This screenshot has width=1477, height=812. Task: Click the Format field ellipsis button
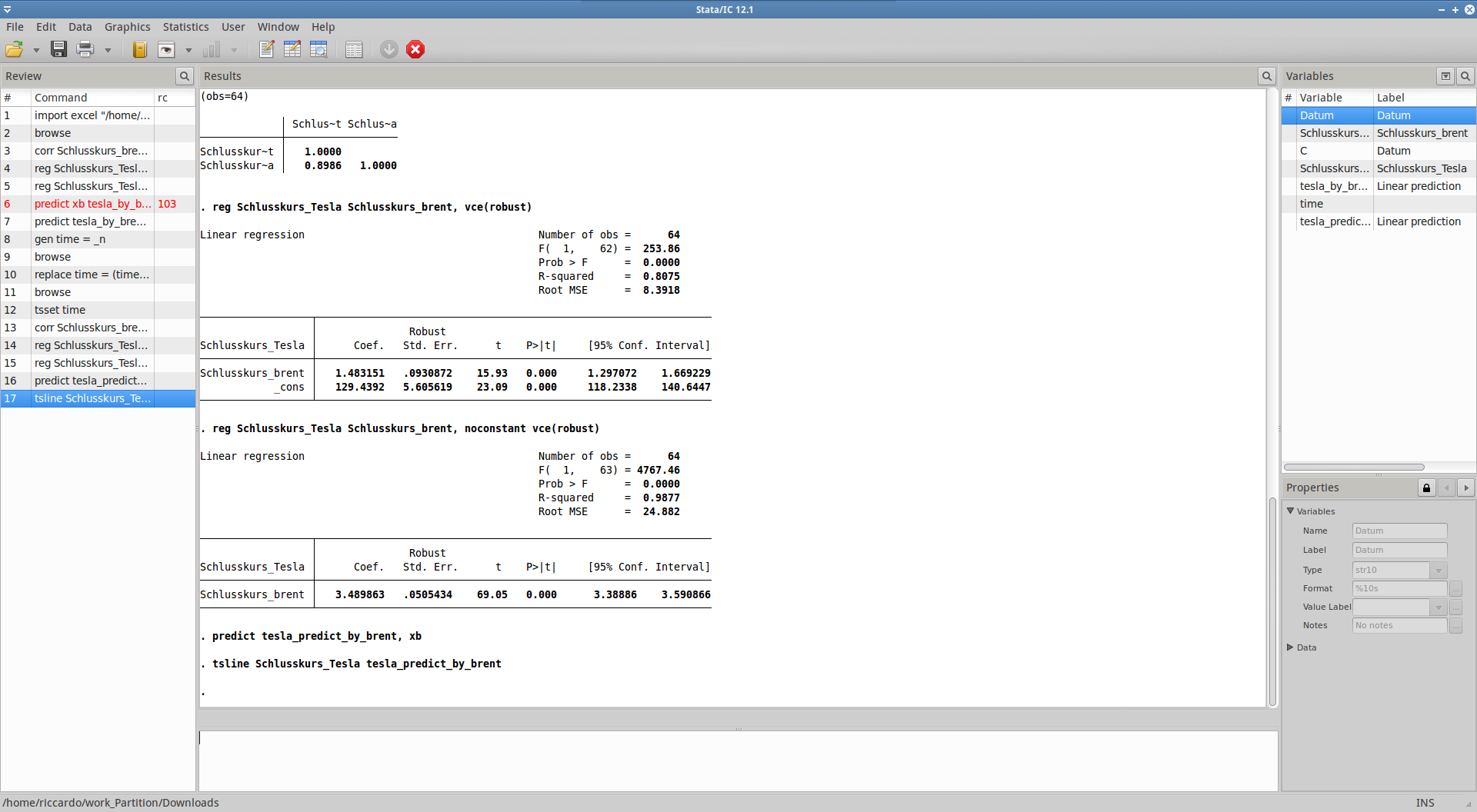pos(1456,589)
